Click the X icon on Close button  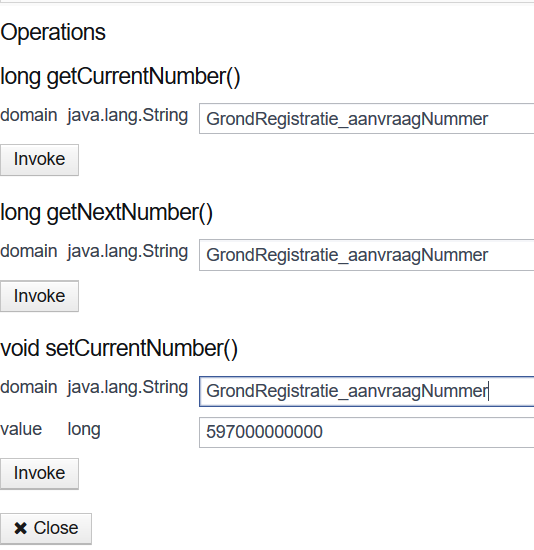coord(21,528)
